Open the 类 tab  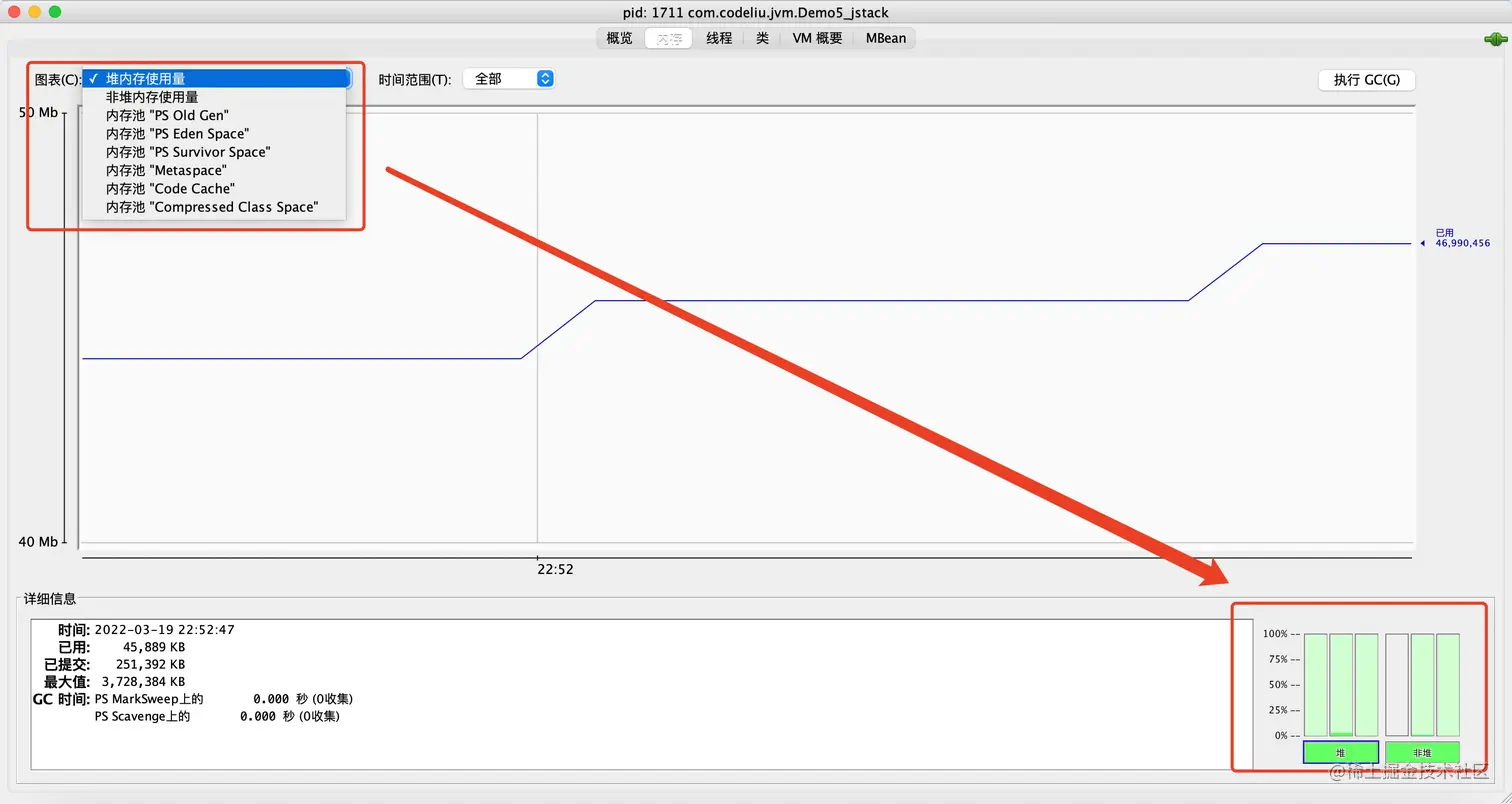pyautogui.click(x=762, y=38)
